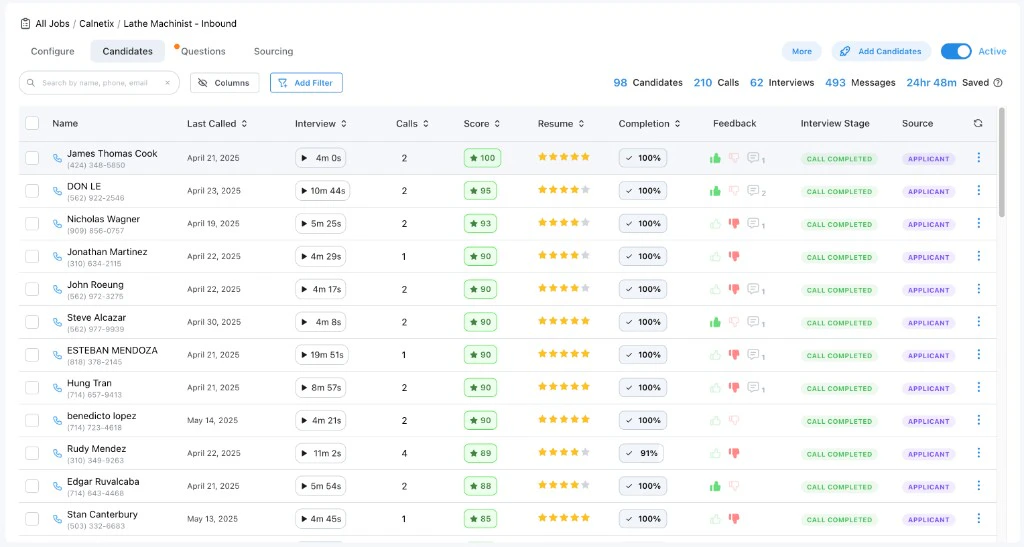
Task: Go to the Sourcing tab
Action: 273,51
